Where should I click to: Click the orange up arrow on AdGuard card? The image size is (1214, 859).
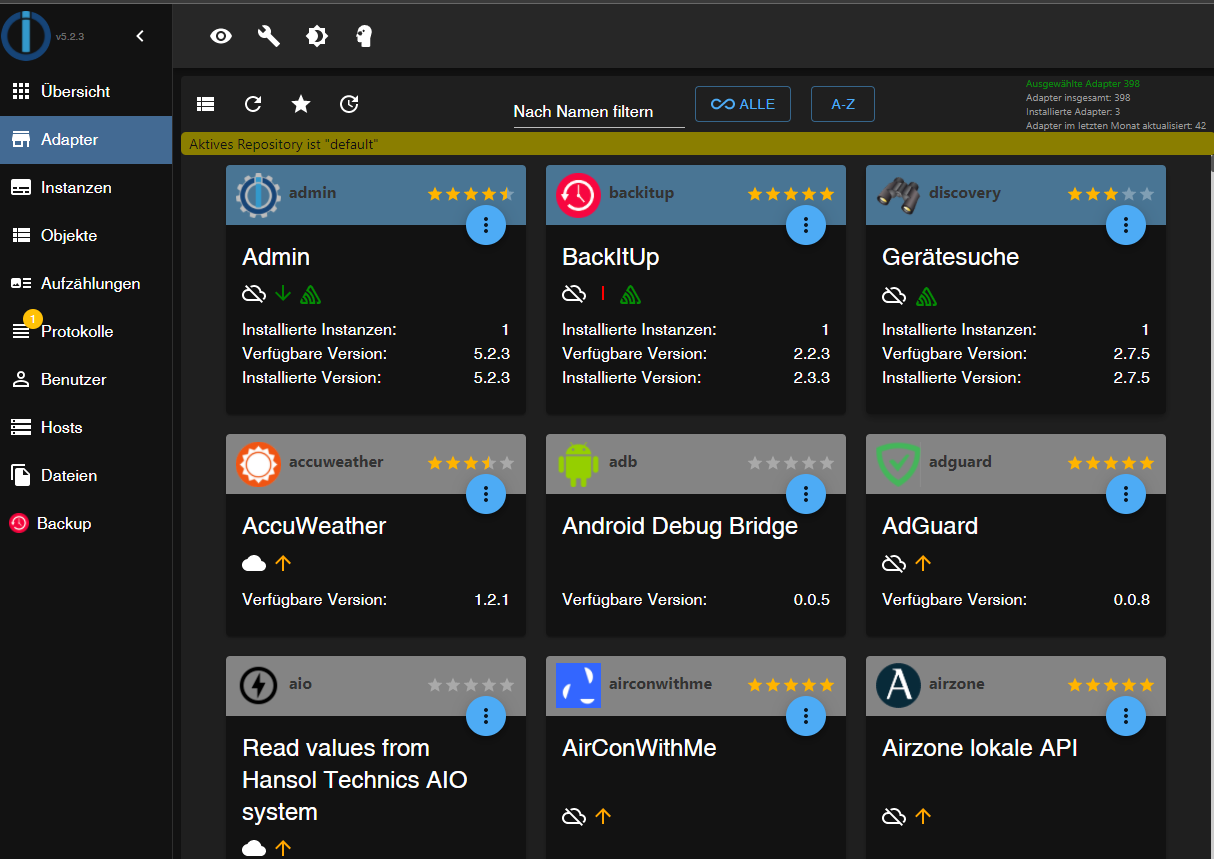(x=923, y=563)
